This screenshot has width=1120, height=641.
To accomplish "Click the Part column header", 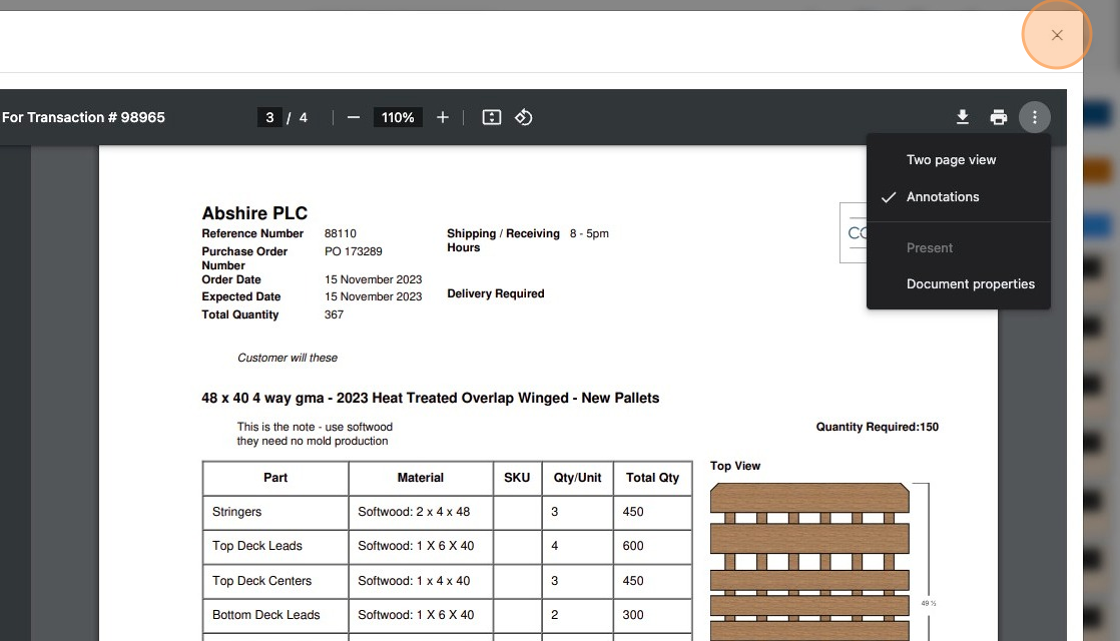I will (x=276, y=478).
